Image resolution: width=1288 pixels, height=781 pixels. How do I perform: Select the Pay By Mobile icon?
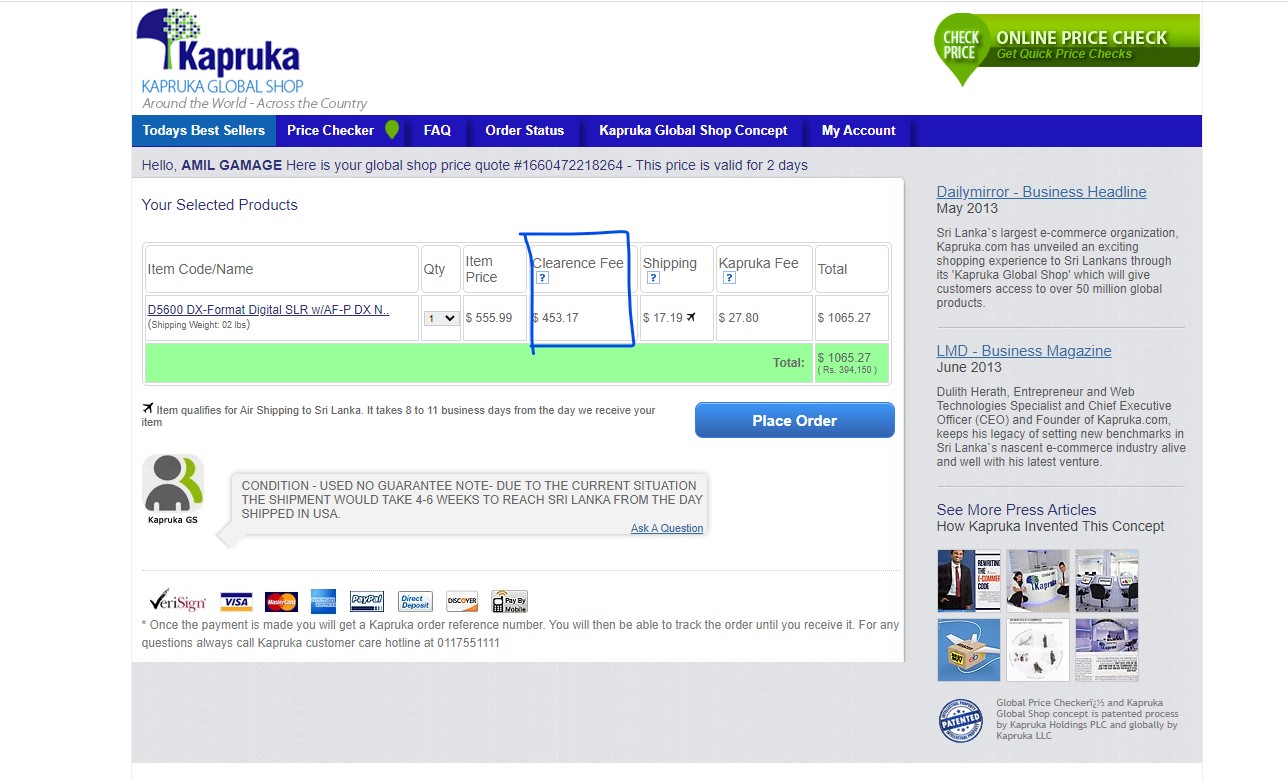[x=510, y=601]
